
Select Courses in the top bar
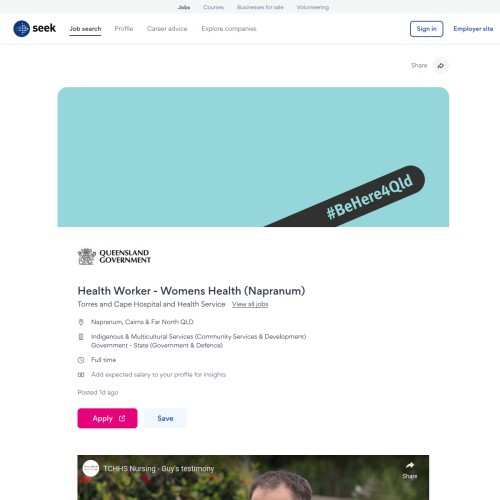(x=213, y=7)
